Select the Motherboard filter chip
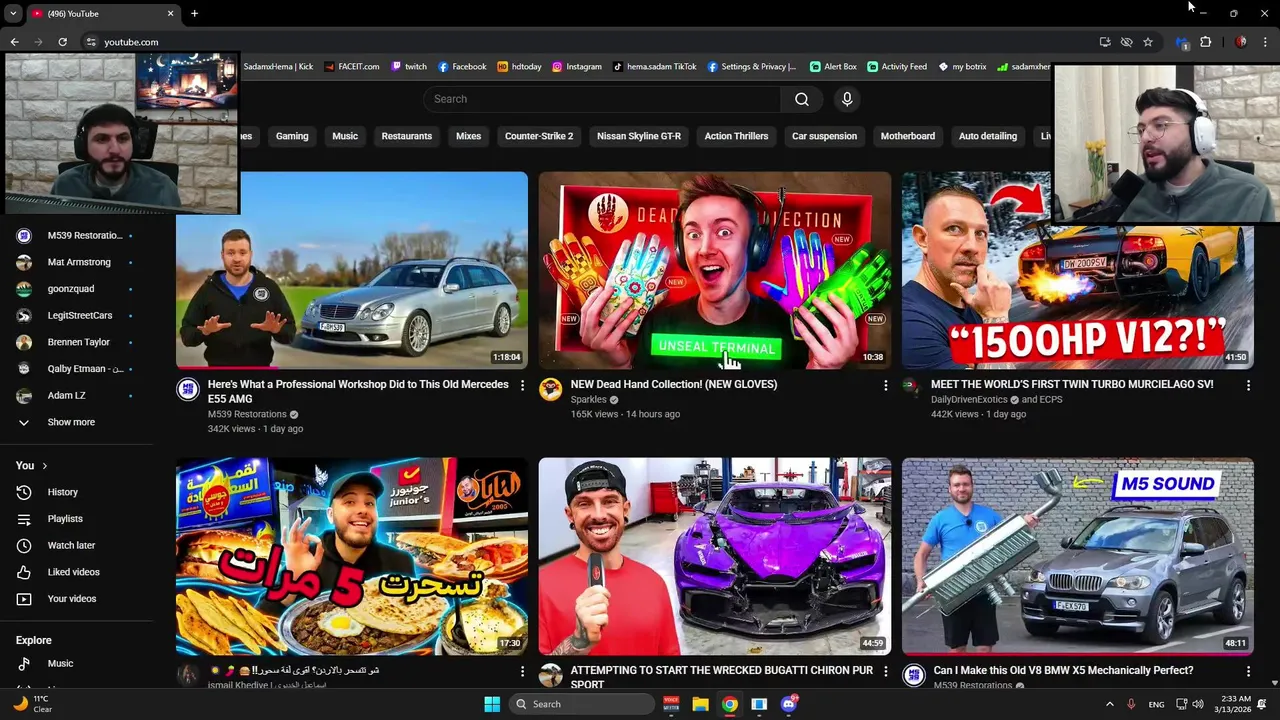Image resolution: width=1280 pixels, height=720 pixels. [908, 136]
